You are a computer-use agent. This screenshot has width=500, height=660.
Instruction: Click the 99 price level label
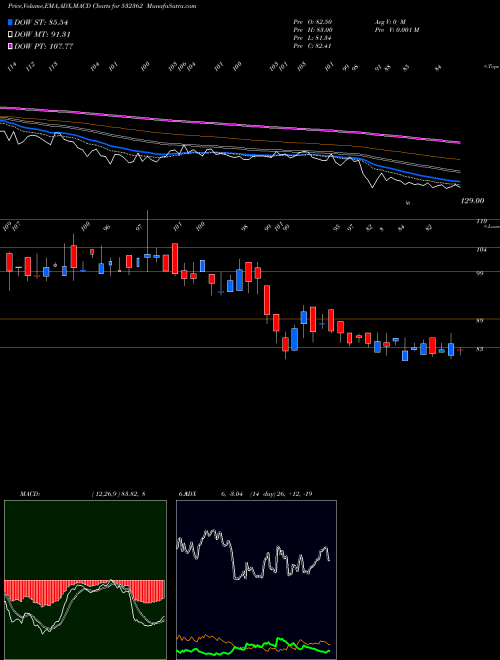479,274
